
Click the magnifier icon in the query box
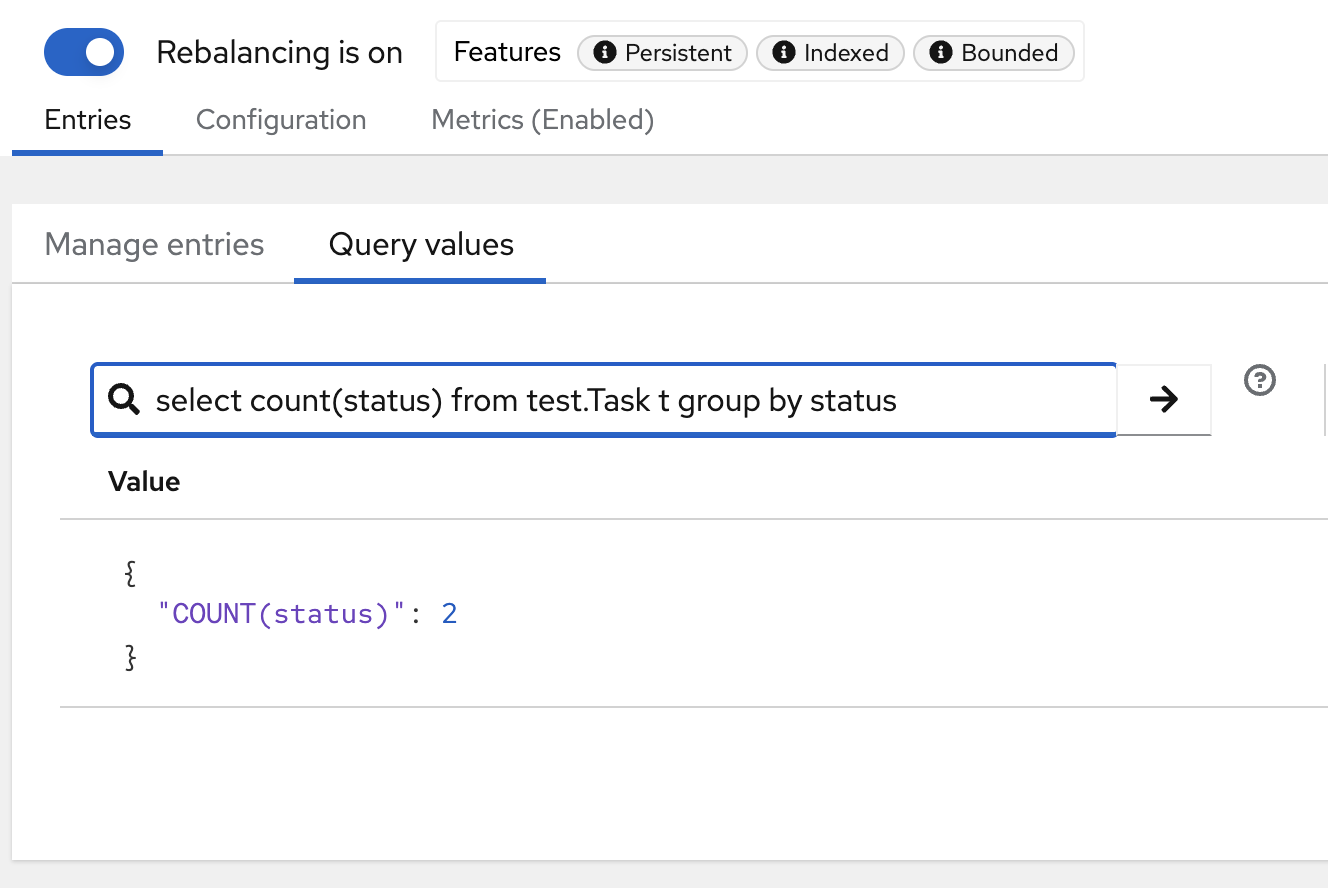pos(124,400)
